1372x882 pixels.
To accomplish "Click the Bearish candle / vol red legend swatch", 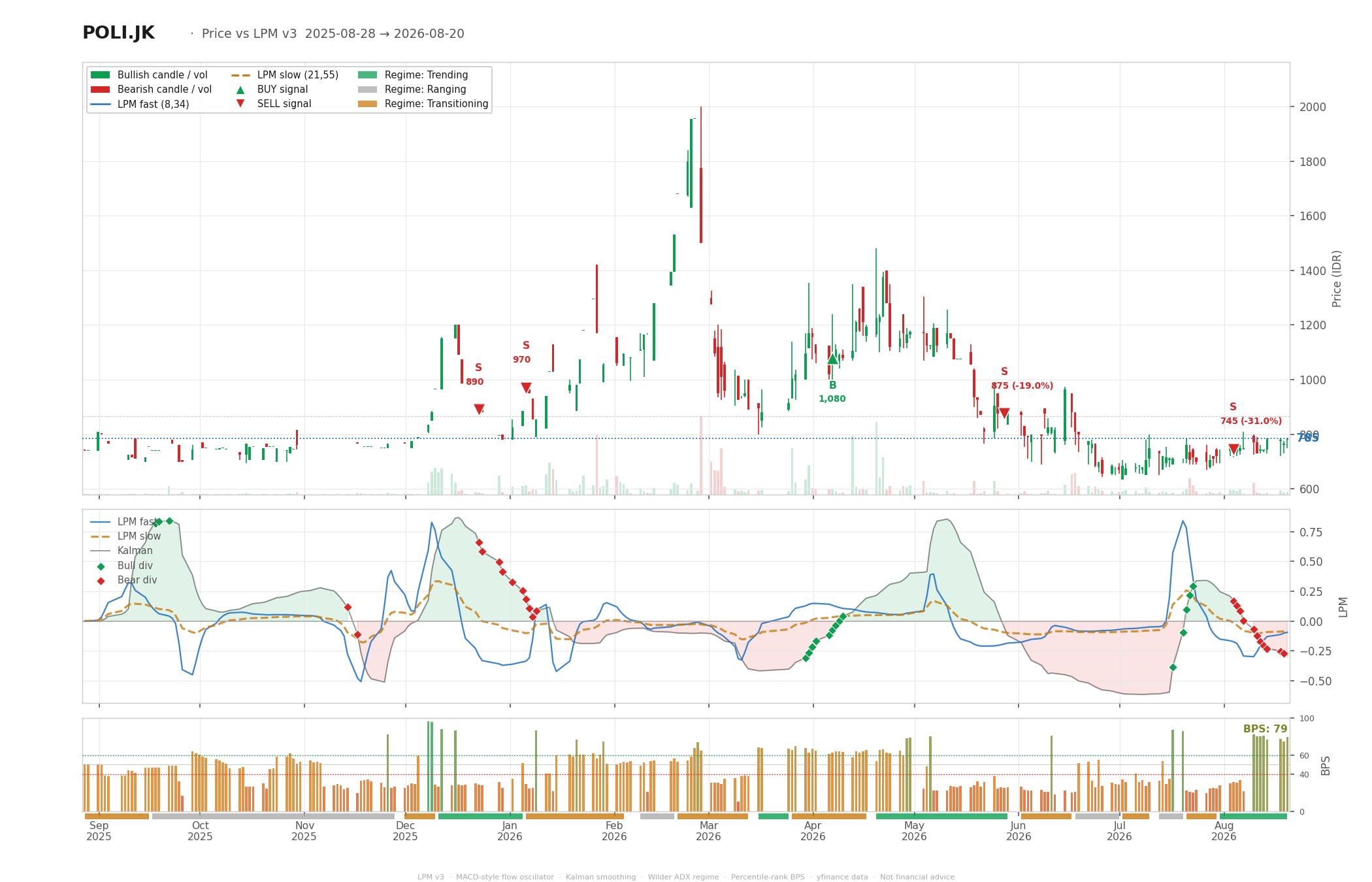I will (x=100, y=90).
